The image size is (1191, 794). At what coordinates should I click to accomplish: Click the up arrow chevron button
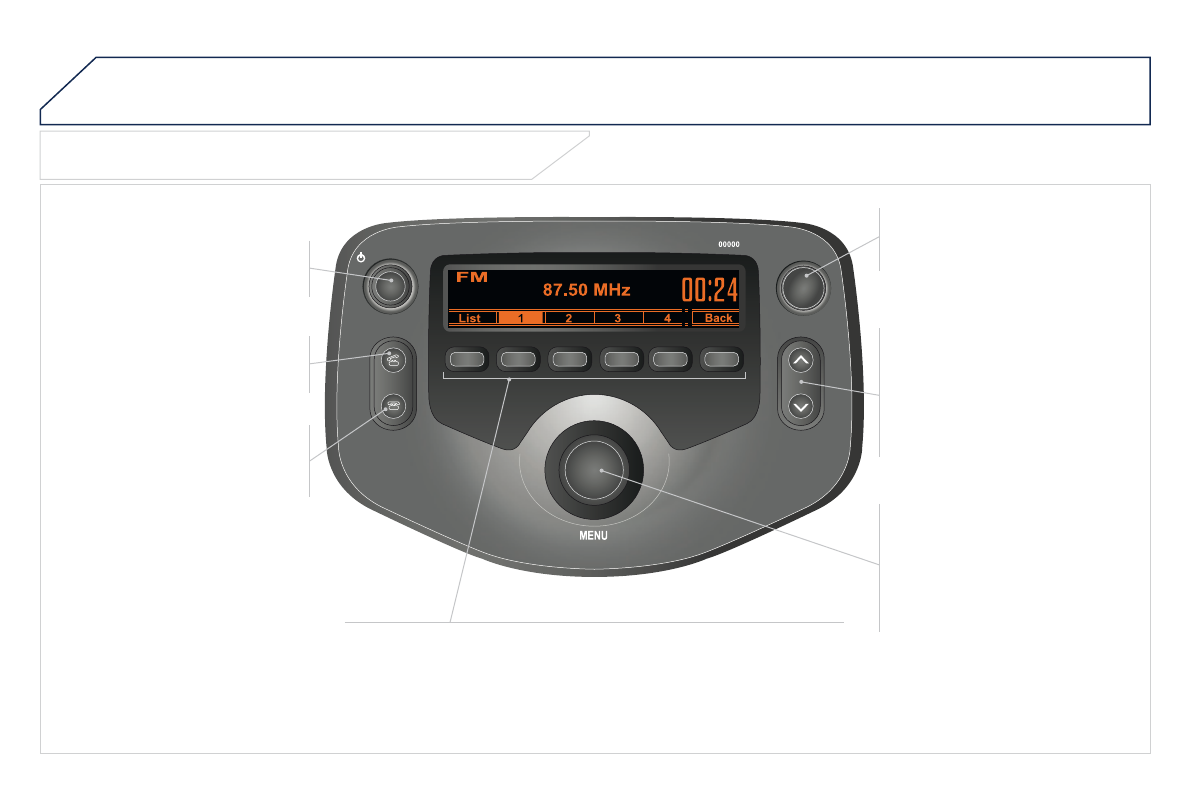801,360
